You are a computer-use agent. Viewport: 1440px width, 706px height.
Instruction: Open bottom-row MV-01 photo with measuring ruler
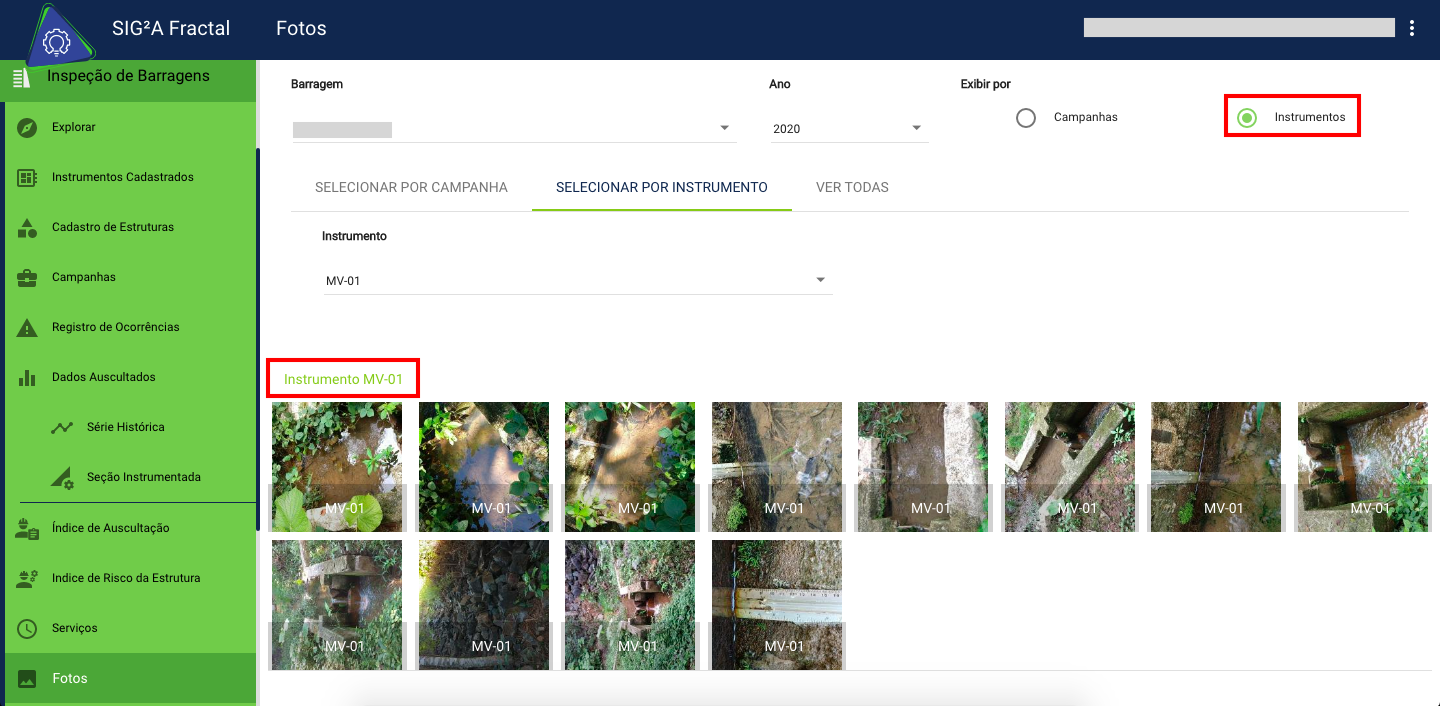(x=777, y=605)
